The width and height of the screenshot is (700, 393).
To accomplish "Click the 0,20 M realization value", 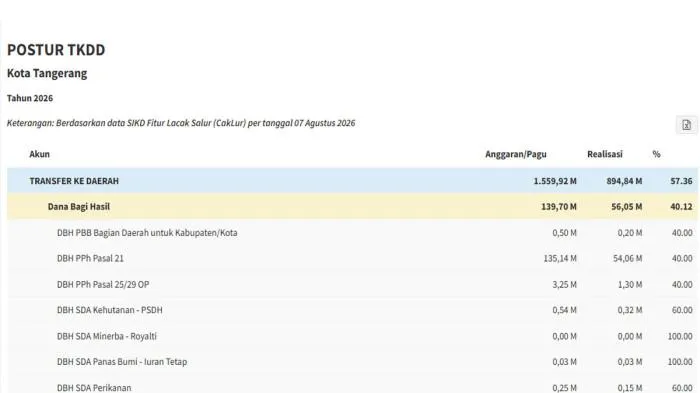I will point(630,233).
